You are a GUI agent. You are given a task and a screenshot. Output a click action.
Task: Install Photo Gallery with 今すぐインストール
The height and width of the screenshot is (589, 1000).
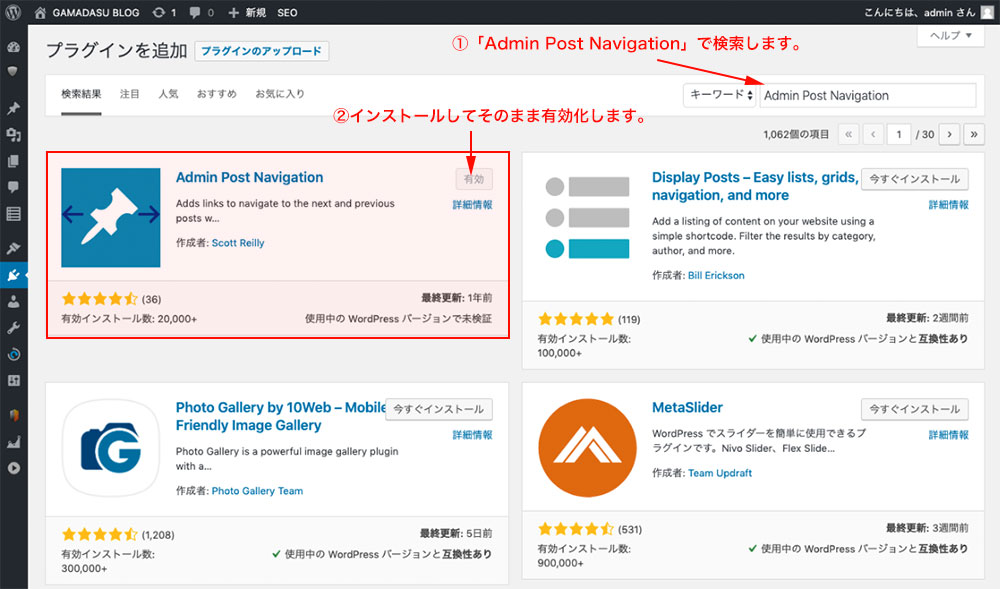pos(439,409)
